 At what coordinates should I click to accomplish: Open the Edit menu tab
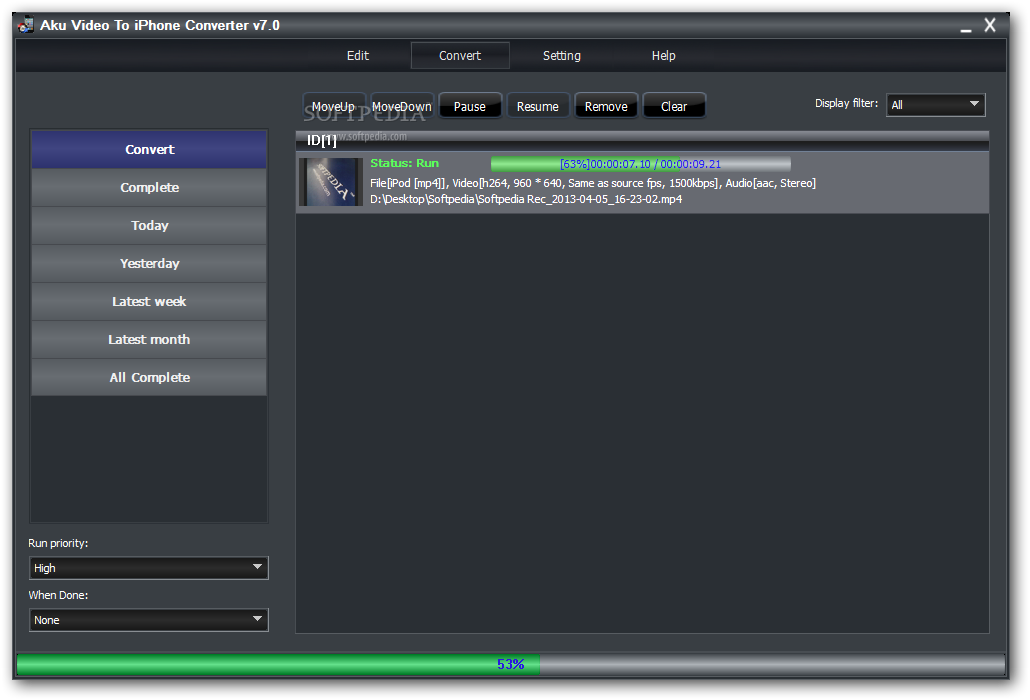point(358,56)
